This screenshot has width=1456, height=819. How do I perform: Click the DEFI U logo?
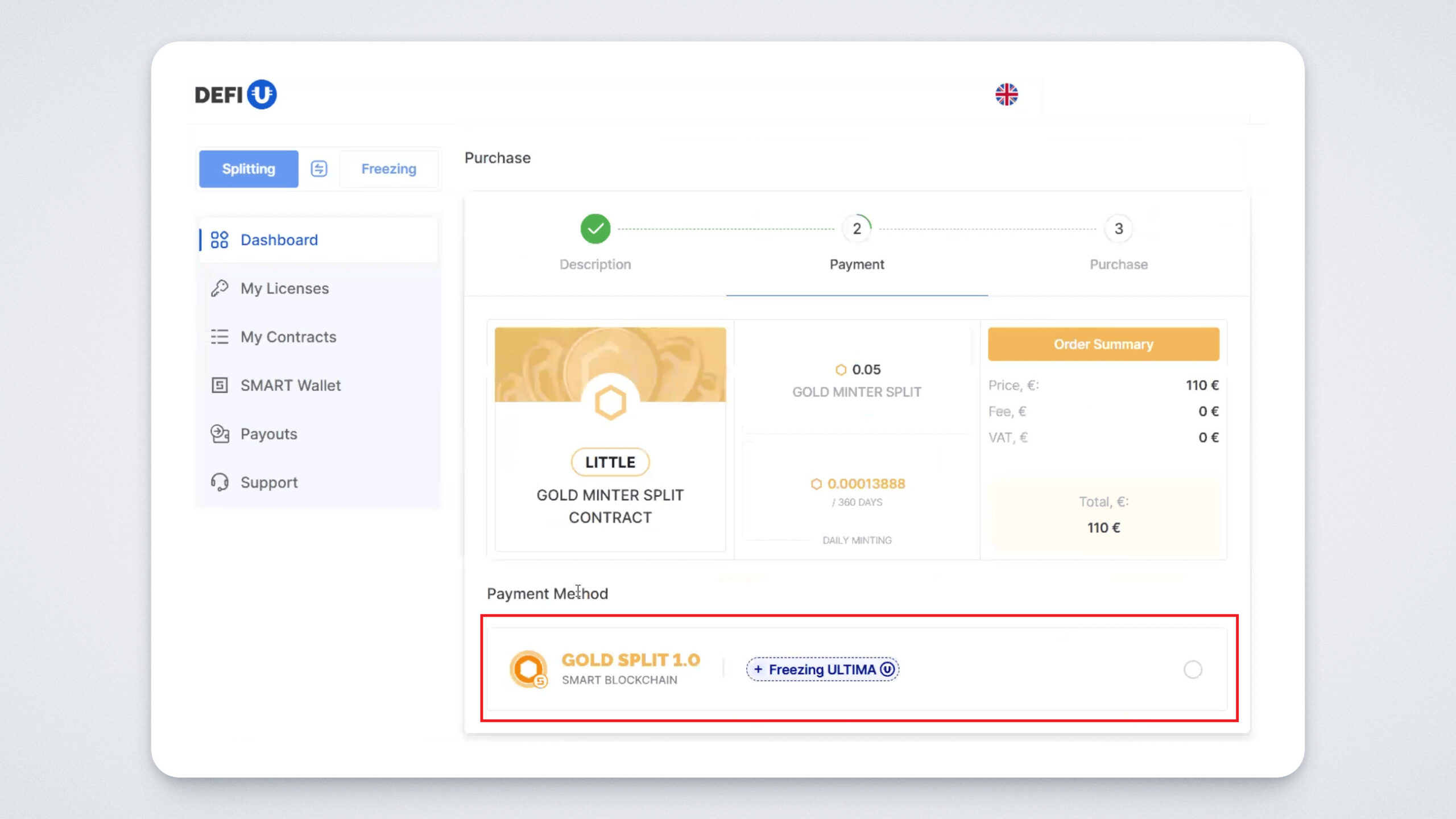point(235,94)
